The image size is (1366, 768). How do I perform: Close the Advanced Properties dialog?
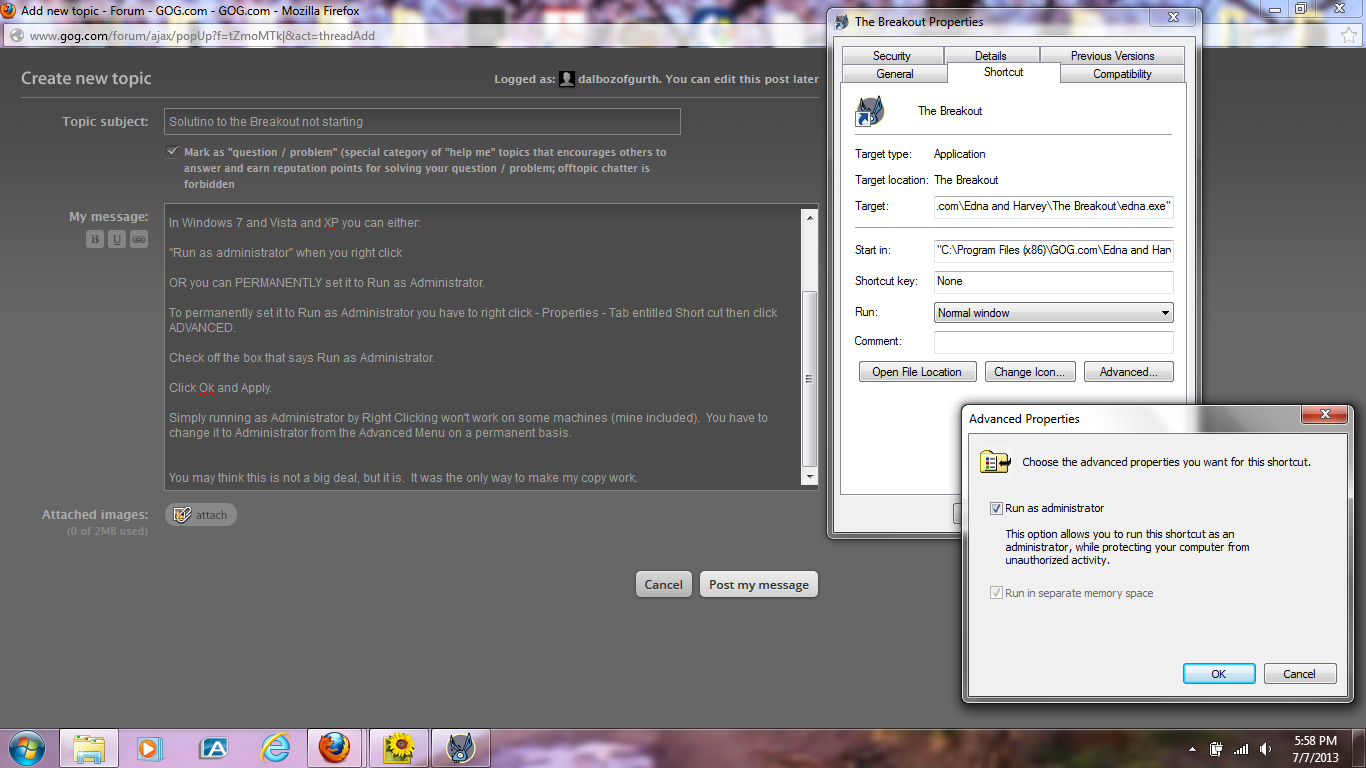(1326, 414)
